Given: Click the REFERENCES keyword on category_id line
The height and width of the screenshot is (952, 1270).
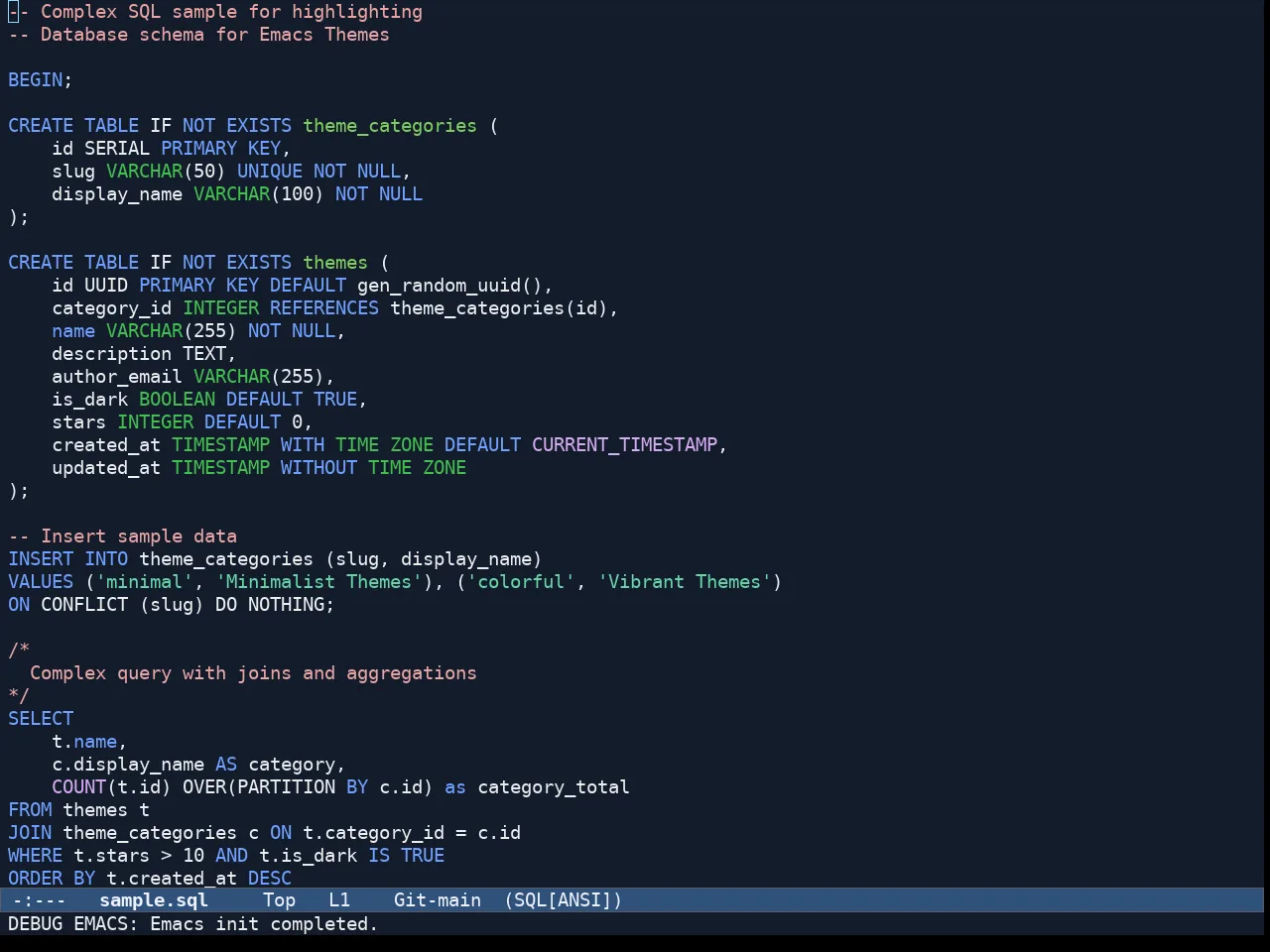Looking at the screenshot, I should click(x=324, y=308).
